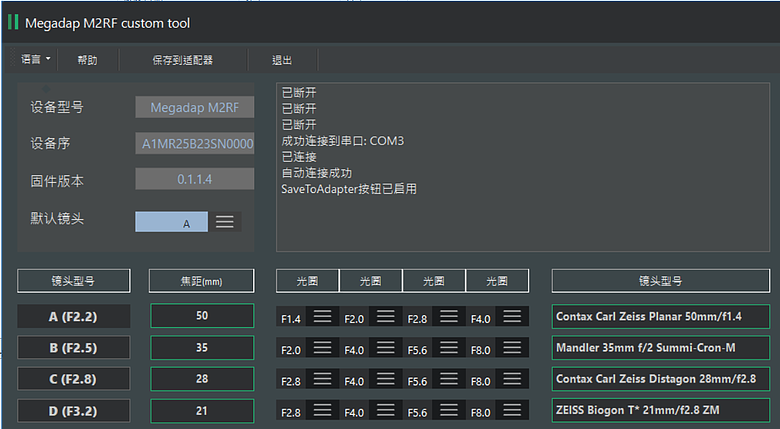Open F4.0 aperture list icon in row B
The width and height of the screenshot is (780, 429).
coord(386,348)
